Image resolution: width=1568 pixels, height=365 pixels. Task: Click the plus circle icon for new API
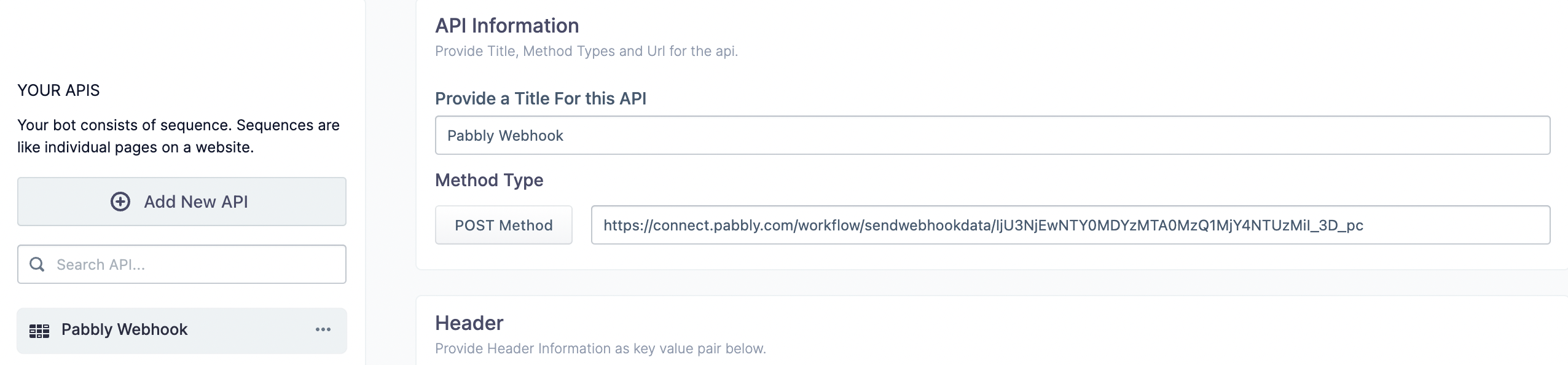pyautogui.click(x=120, y=202)
